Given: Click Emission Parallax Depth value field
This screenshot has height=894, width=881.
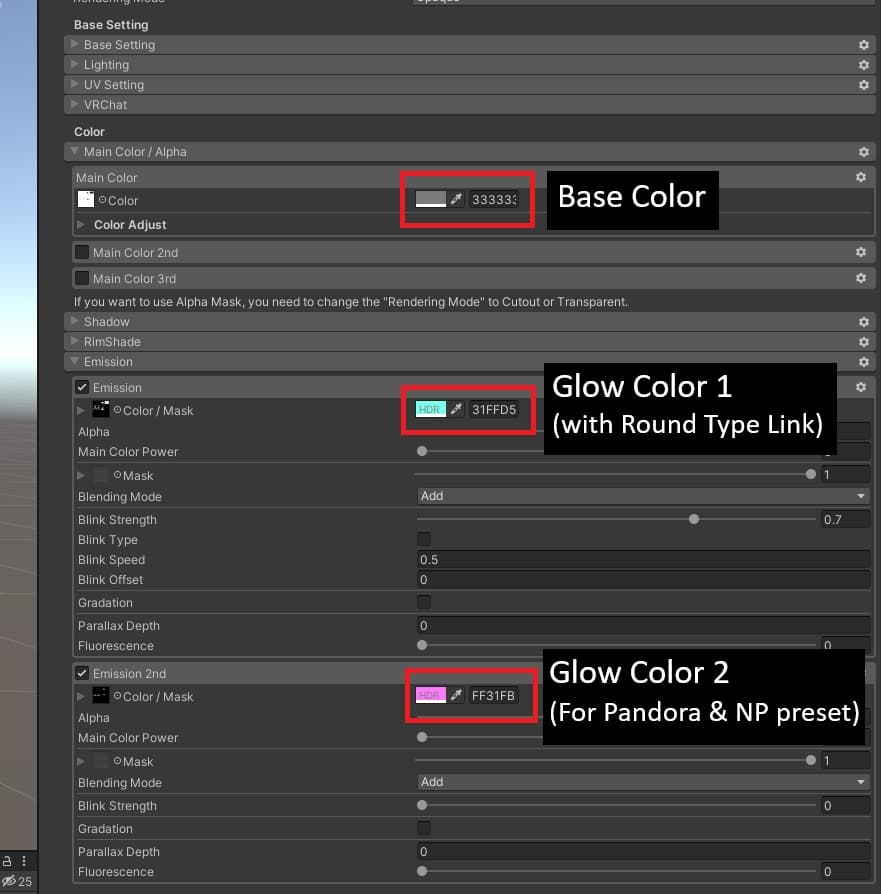Looking at the screenshot, I should 643,625.
